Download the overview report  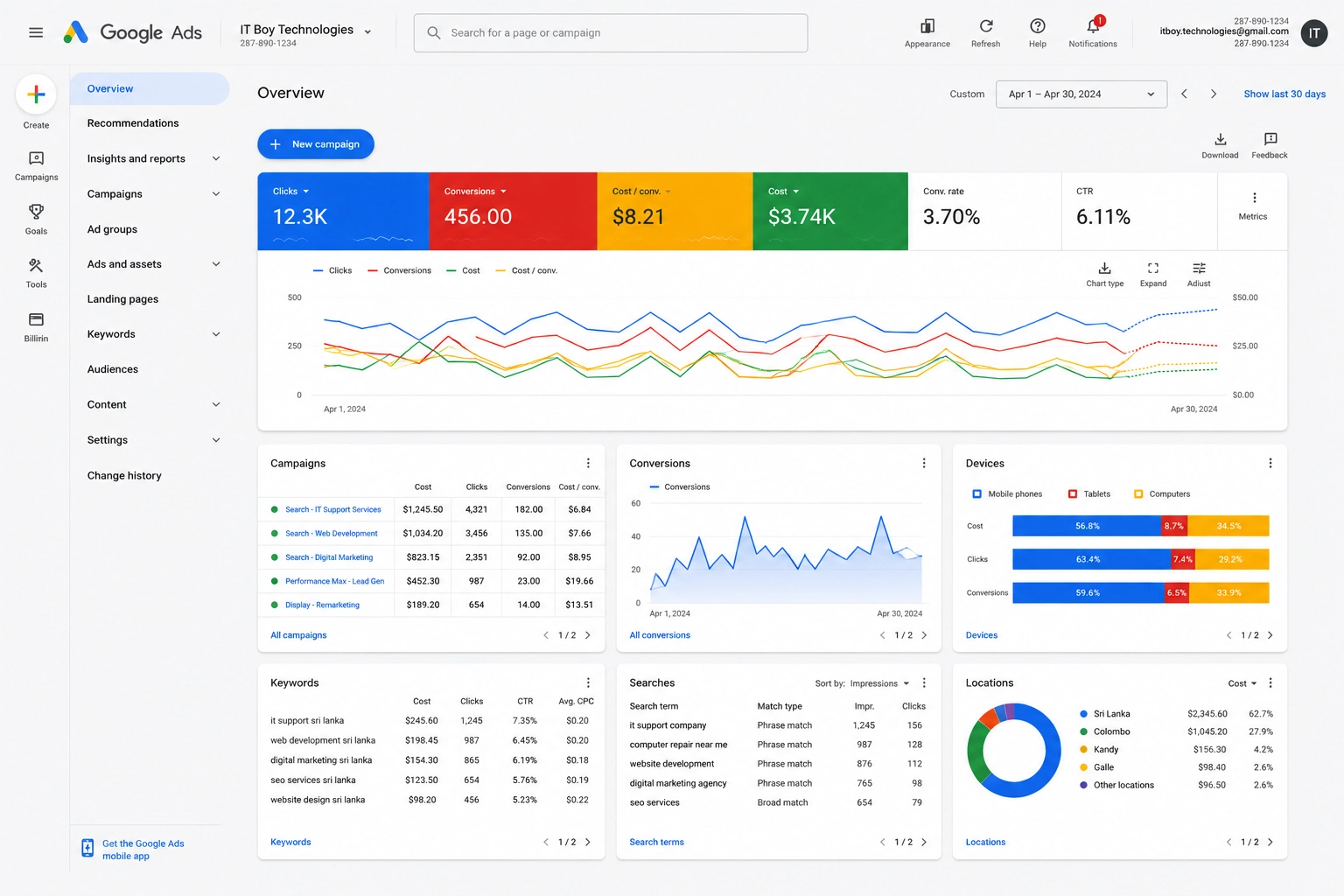(1220, 145)
